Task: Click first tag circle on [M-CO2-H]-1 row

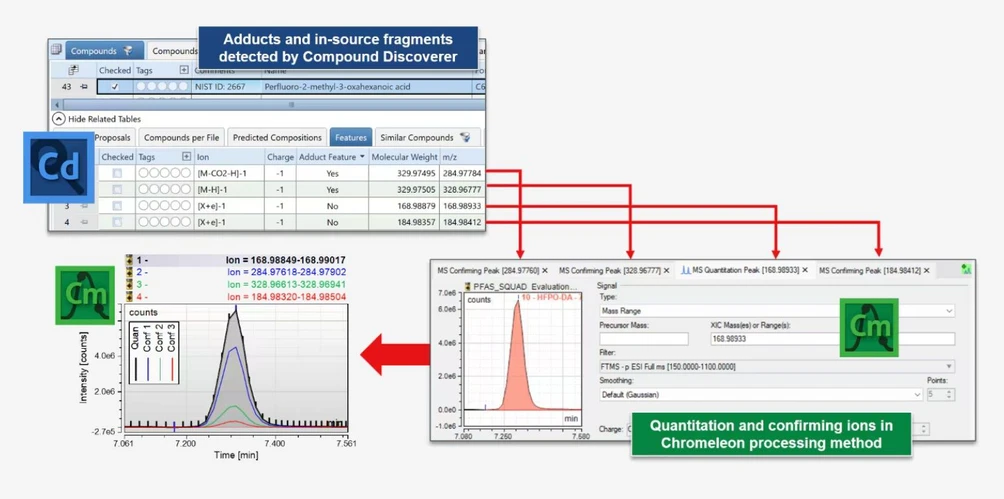Action: coord(143,174)
